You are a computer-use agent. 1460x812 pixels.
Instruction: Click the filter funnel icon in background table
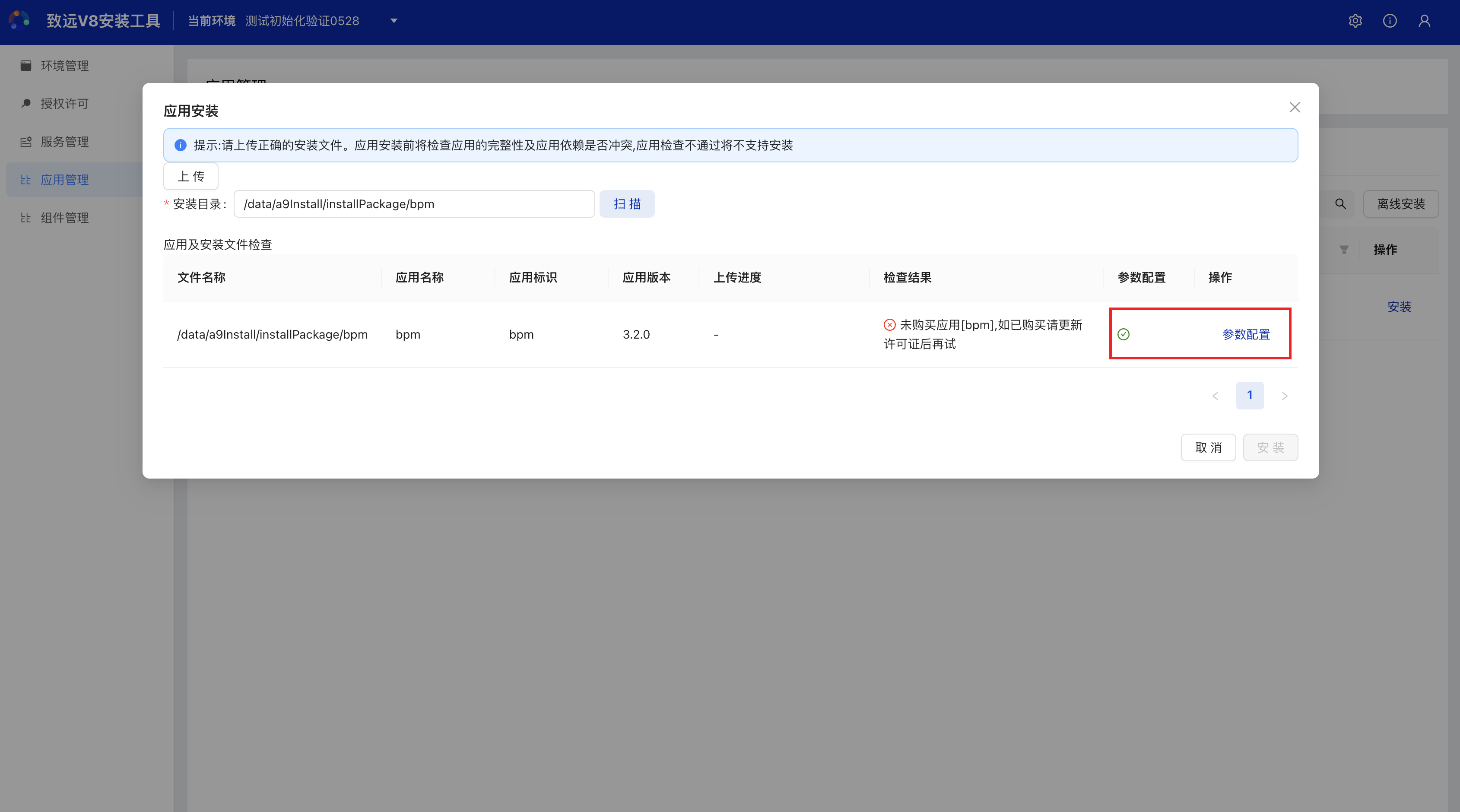tap(1344, 249)
